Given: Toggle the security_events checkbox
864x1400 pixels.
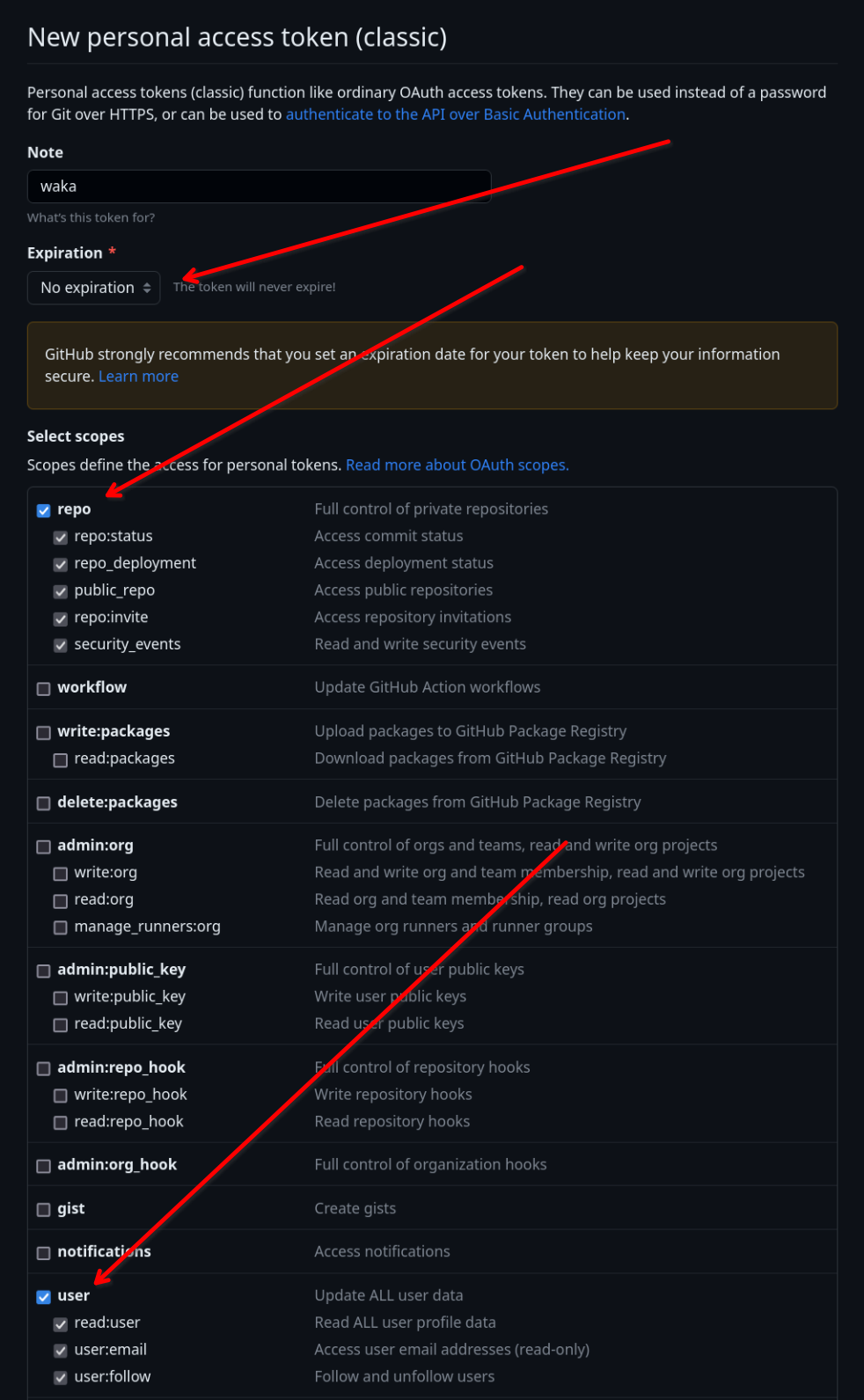Looking at the screenshot, I should click(61, 646).
